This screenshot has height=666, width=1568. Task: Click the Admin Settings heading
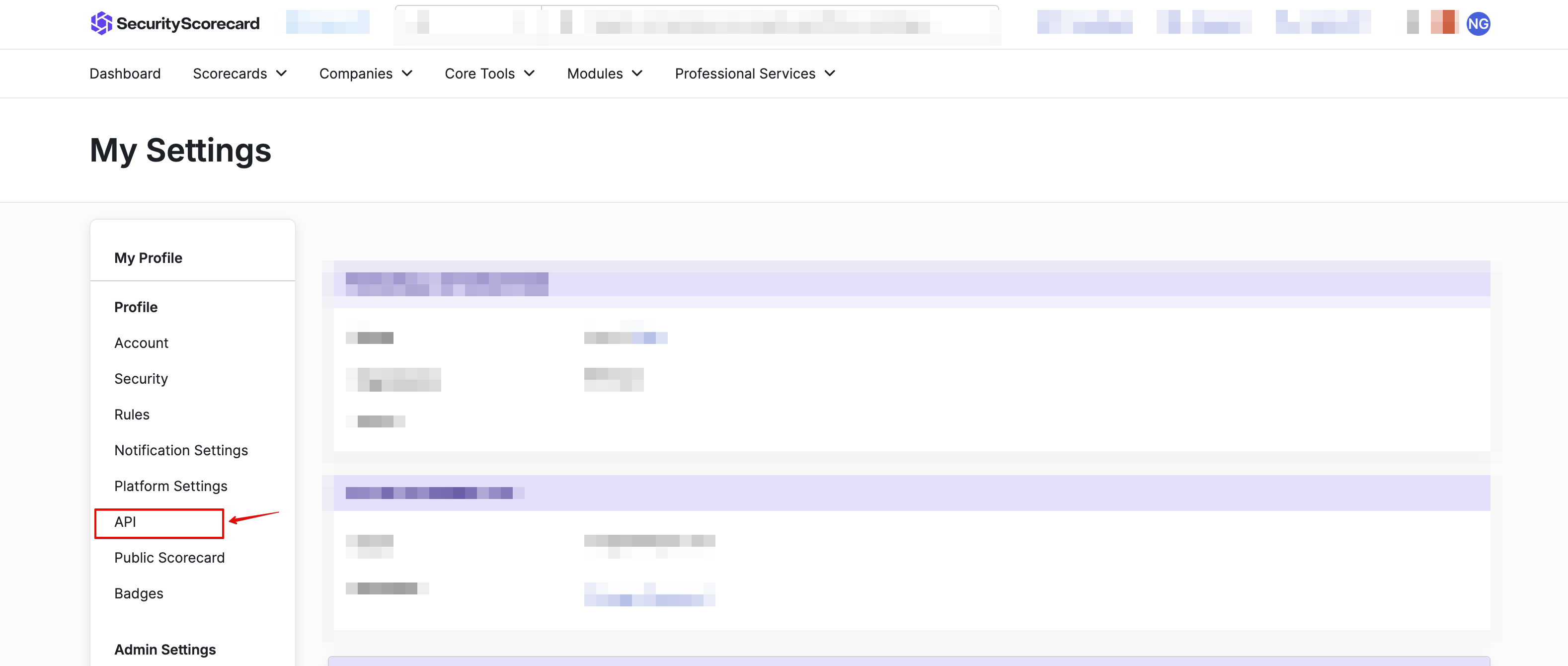tap(165, 650)
